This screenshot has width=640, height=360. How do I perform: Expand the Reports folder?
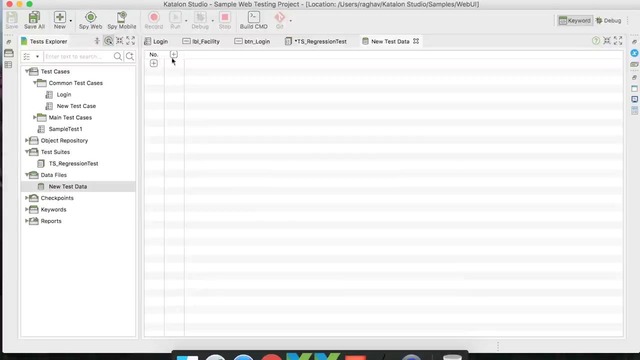coord(27,221)
